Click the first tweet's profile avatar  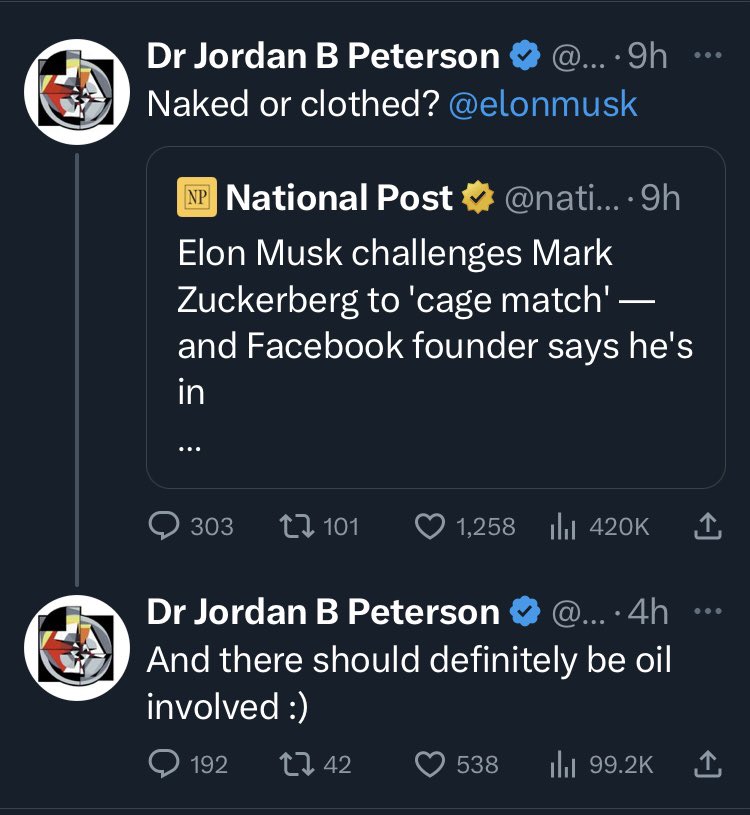click(77, 91)
